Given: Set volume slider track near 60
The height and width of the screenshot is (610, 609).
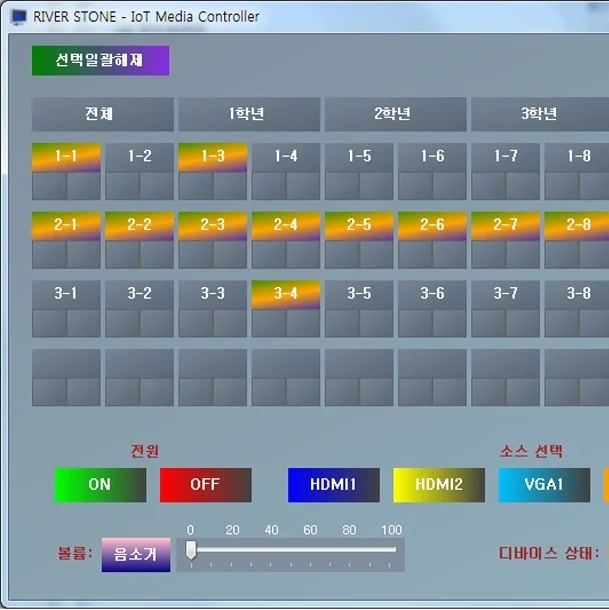Looking at the screenshot, I should tap(310, 549).
